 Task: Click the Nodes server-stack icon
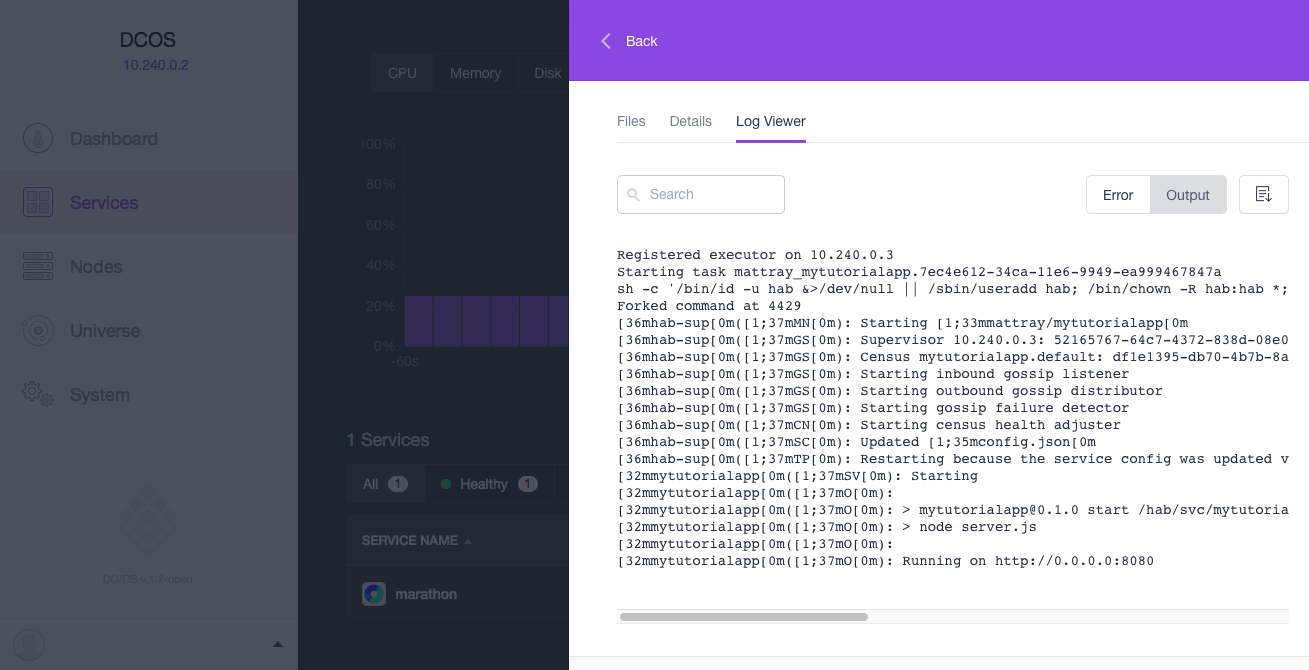[37, 266]
